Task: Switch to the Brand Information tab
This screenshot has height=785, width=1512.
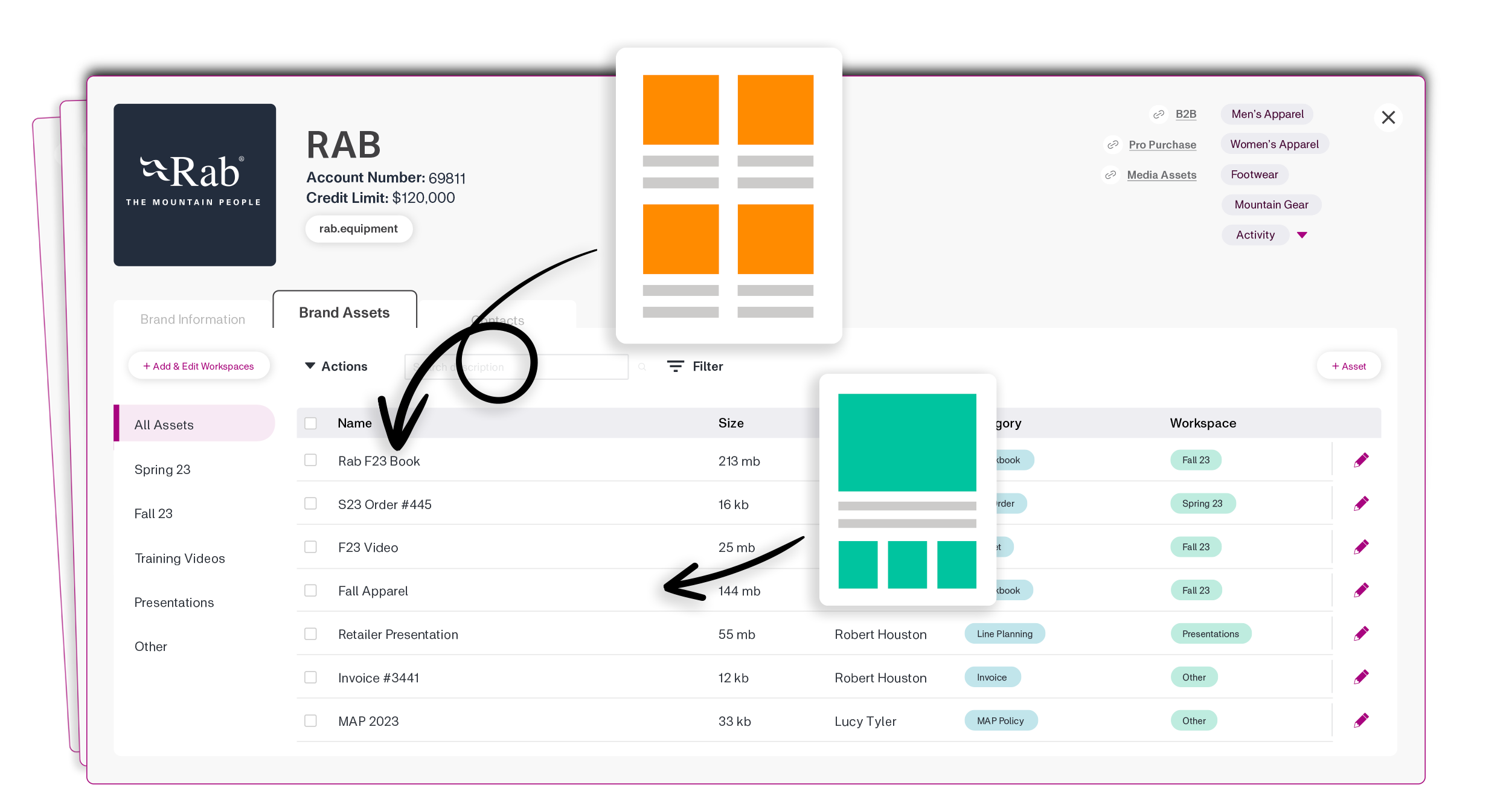Action: pyautogui.click(x=192, y=319)
